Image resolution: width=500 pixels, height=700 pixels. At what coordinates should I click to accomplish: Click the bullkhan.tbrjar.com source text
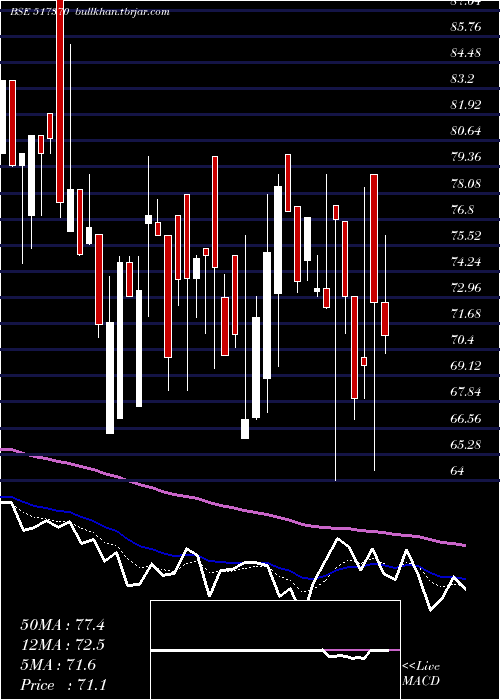tap(123, 12)
